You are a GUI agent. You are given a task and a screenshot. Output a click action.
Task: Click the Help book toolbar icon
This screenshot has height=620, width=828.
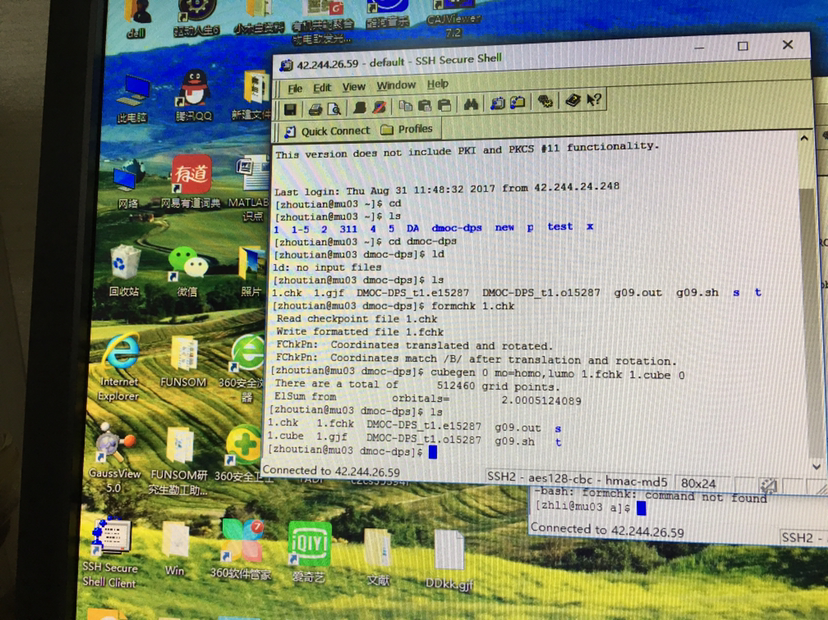573,100
